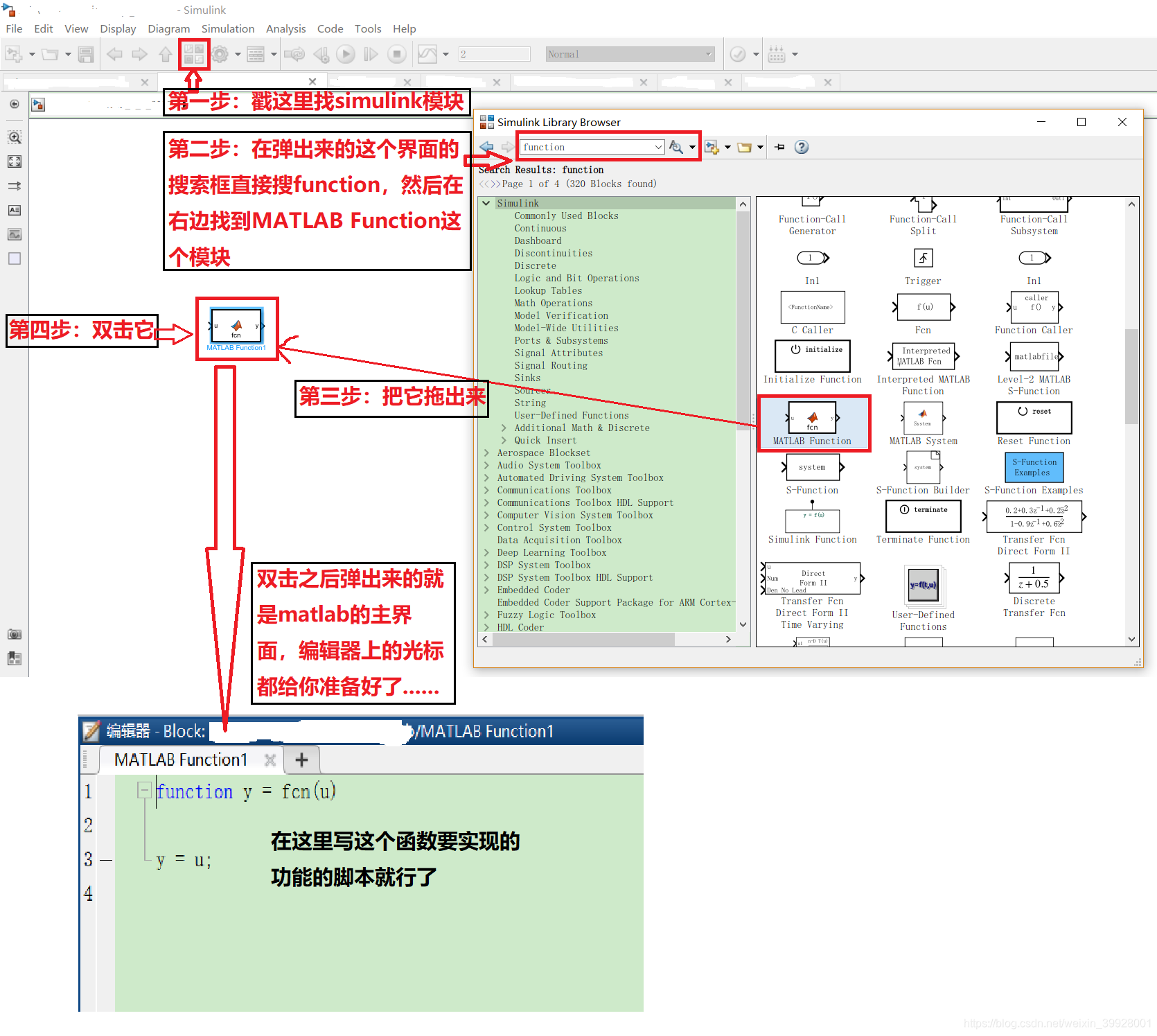Expand the Quick Insert node

point(504,440)
